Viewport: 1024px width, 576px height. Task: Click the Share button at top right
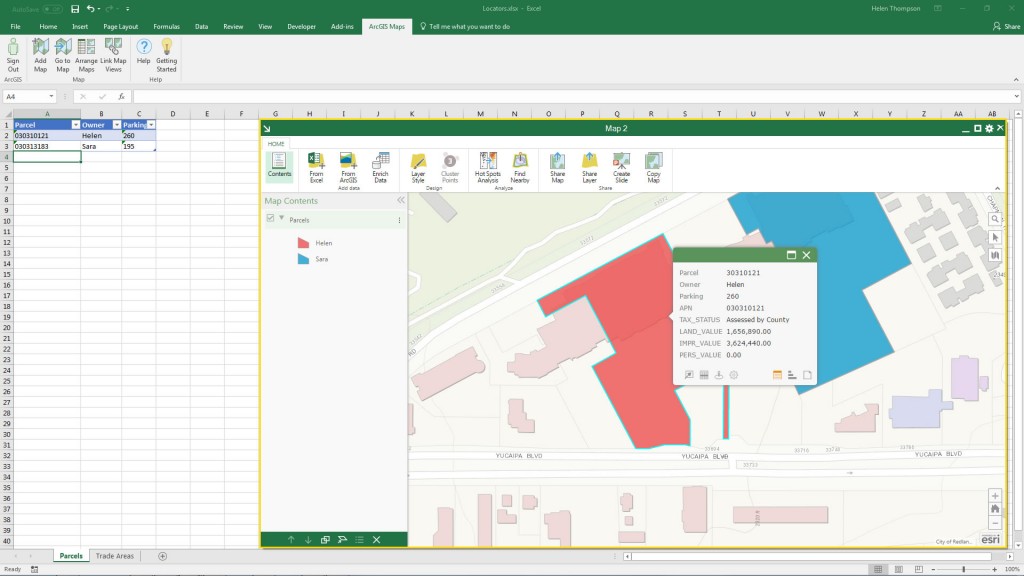tap(1006, 27)
